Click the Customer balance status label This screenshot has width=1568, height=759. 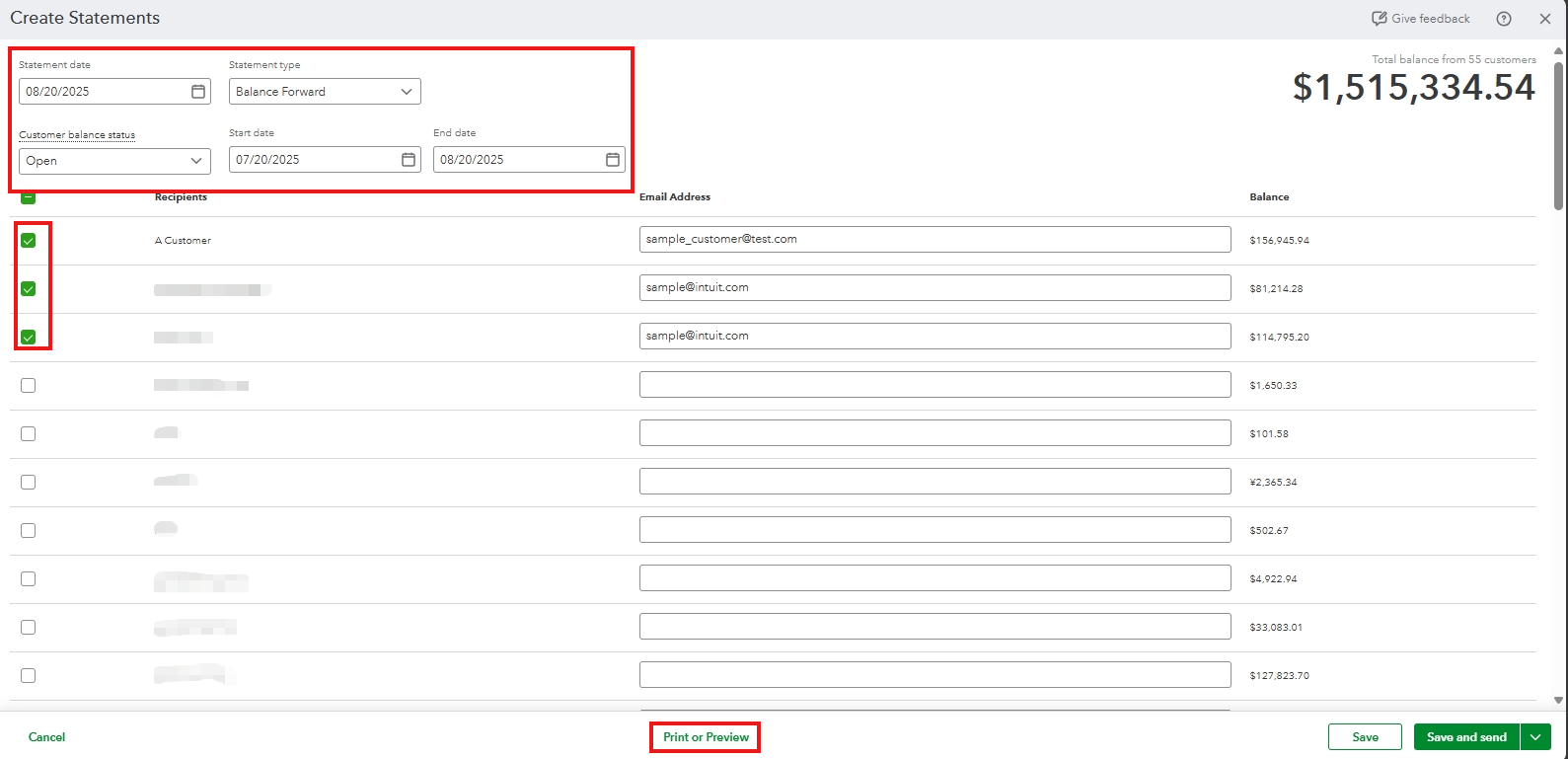[x=77, y=135]
